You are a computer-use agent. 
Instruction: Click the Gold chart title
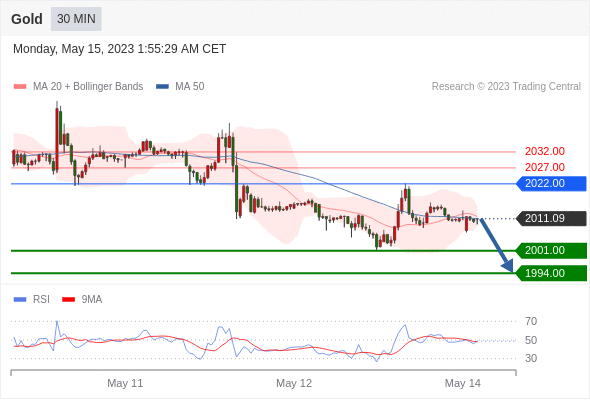[27, 19]
